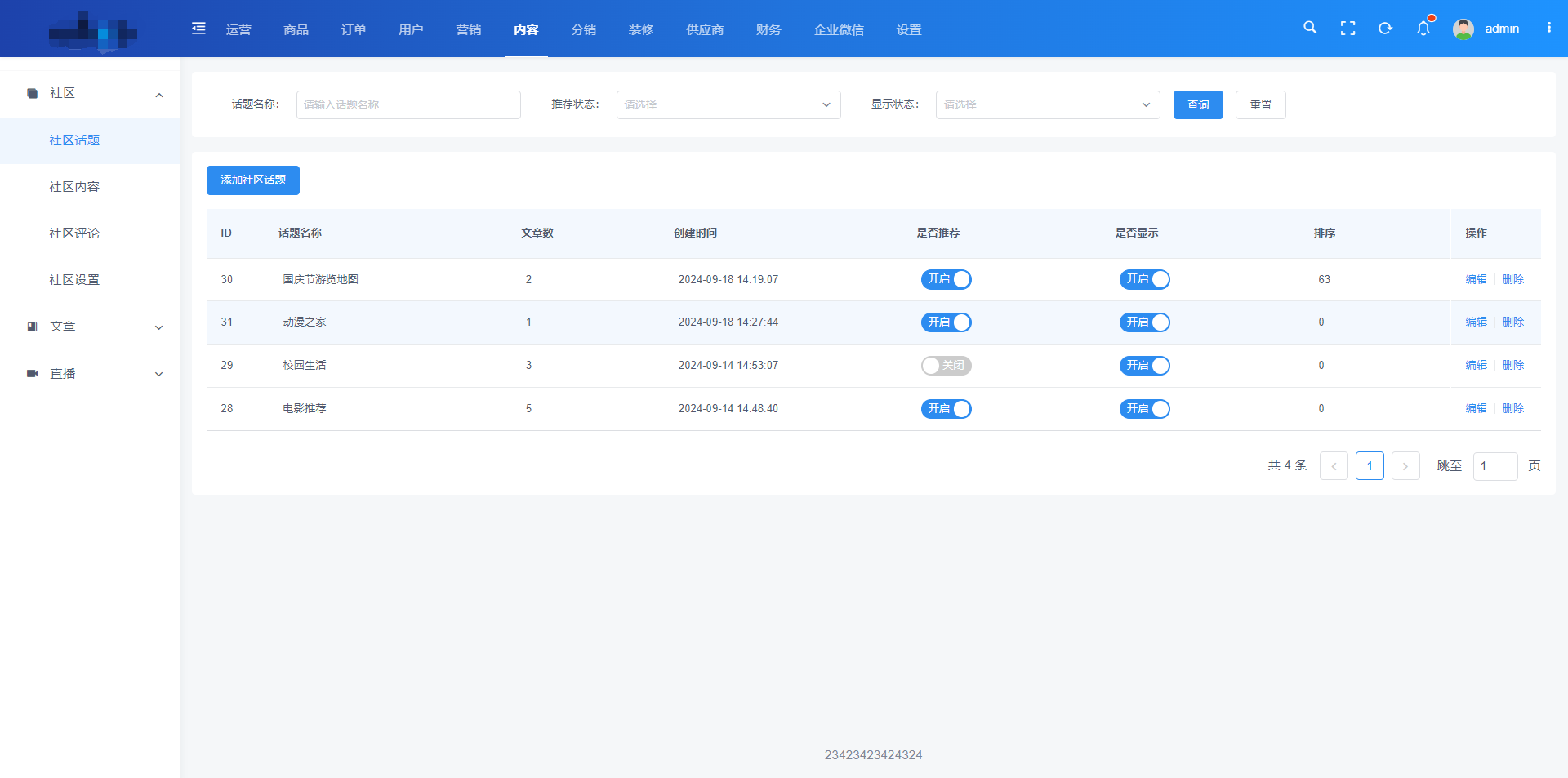Screen dimensions: 1568x778
Task: Turn off 是否显示 switch for 电影推荐
Action: [x=1144, y=409]
